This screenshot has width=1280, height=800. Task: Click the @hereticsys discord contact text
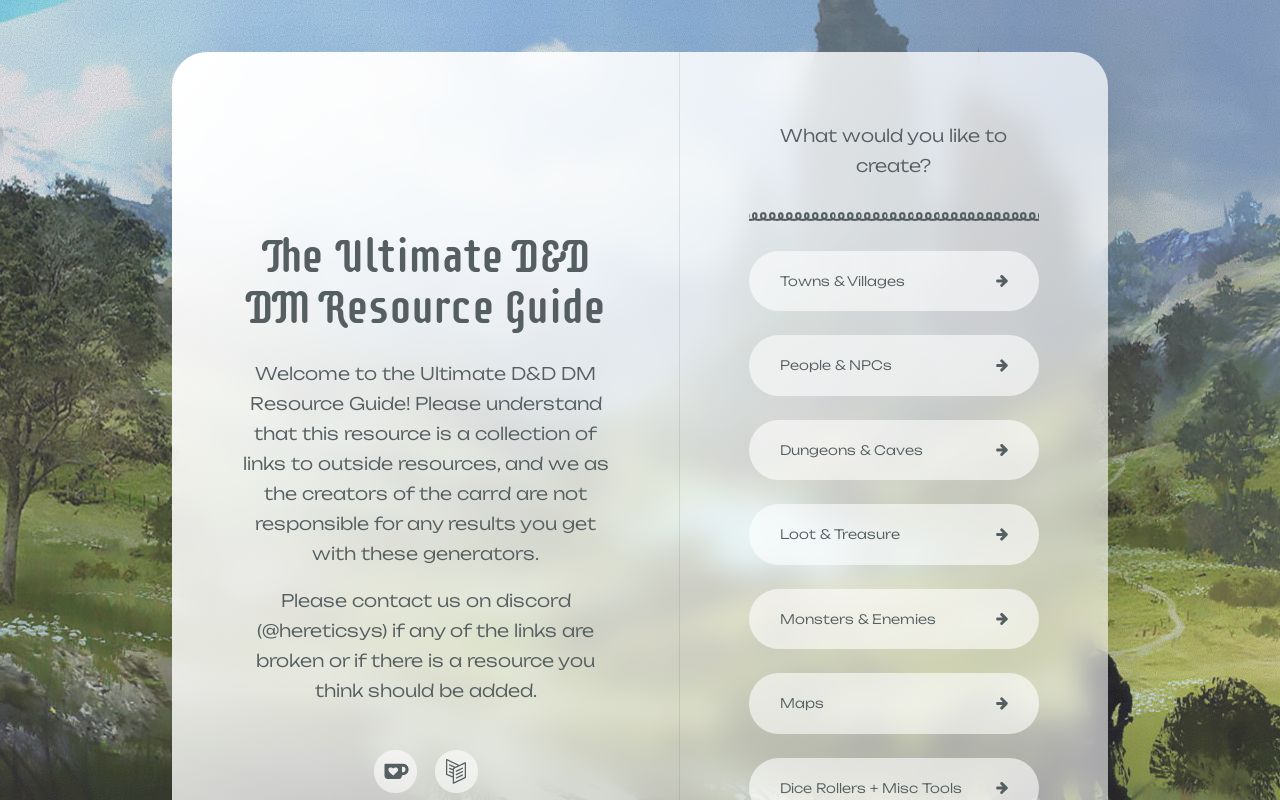point(321,631)
